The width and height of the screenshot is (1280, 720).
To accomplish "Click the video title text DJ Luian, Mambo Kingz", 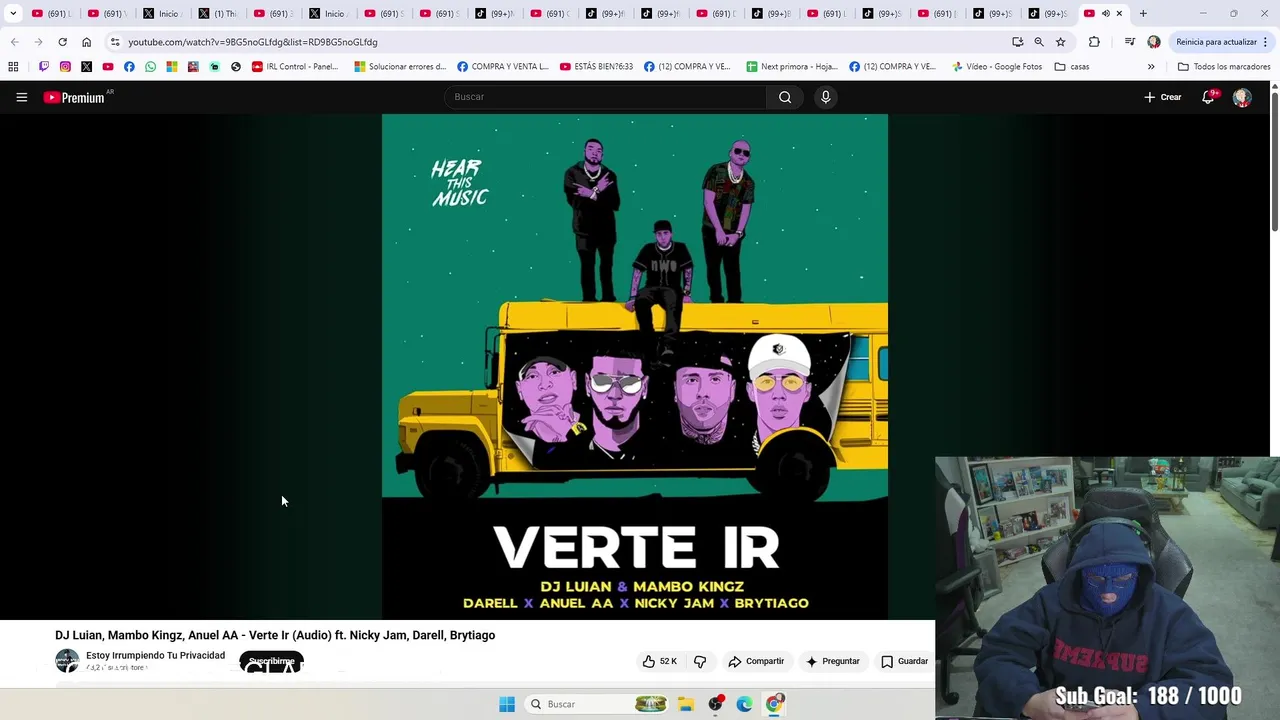I will pos(275,635).
